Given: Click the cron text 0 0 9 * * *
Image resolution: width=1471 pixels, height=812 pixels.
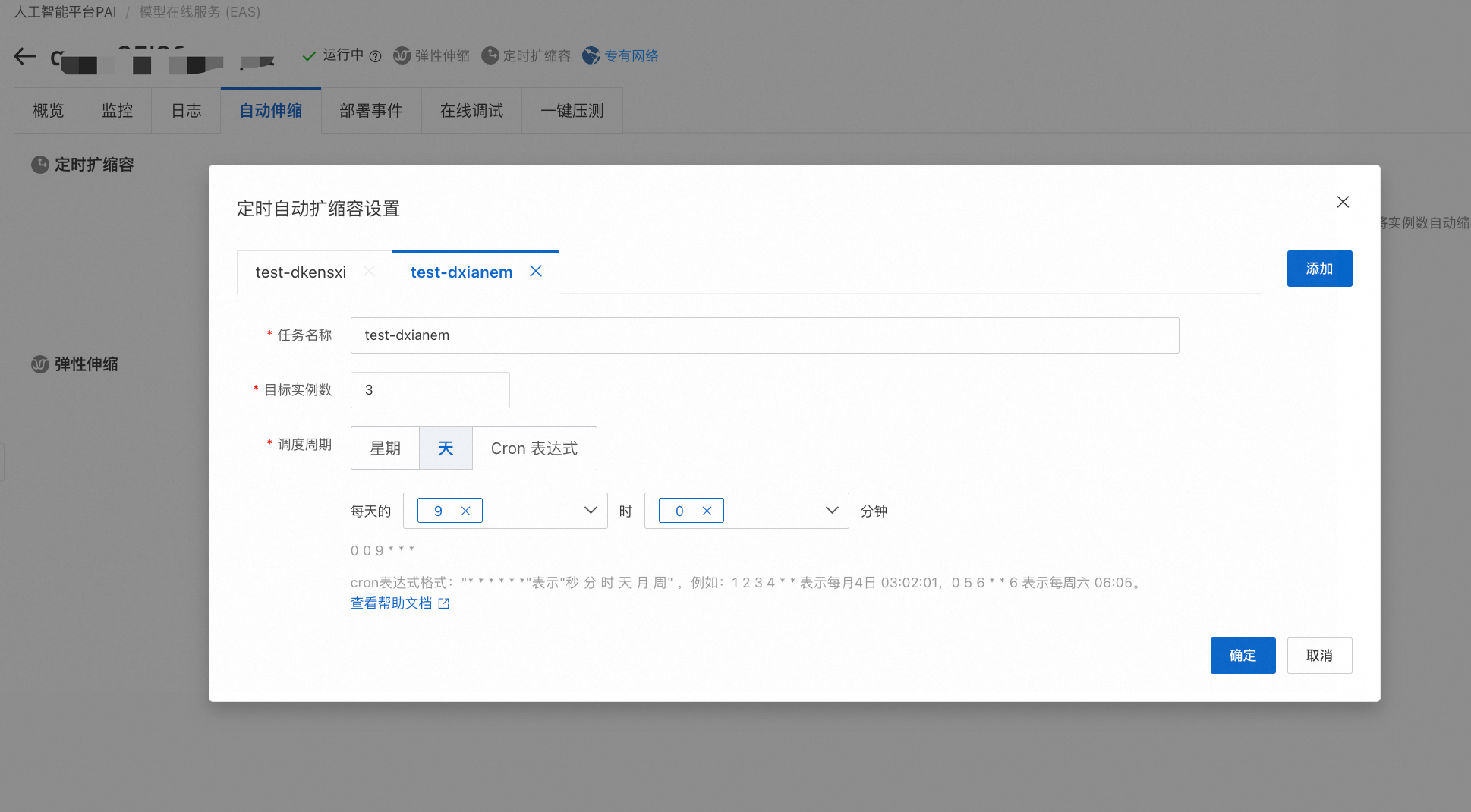Looking at the screenshot, I should 383,551.
